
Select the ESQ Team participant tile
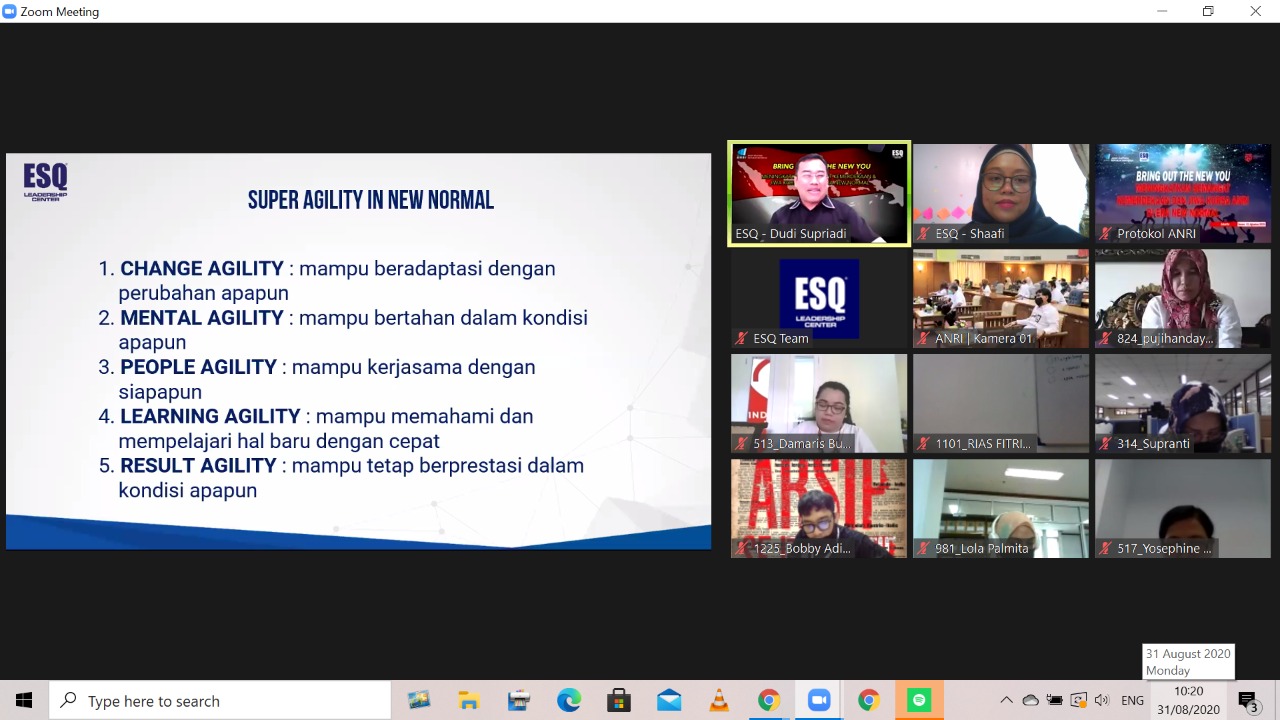(819, 298)
